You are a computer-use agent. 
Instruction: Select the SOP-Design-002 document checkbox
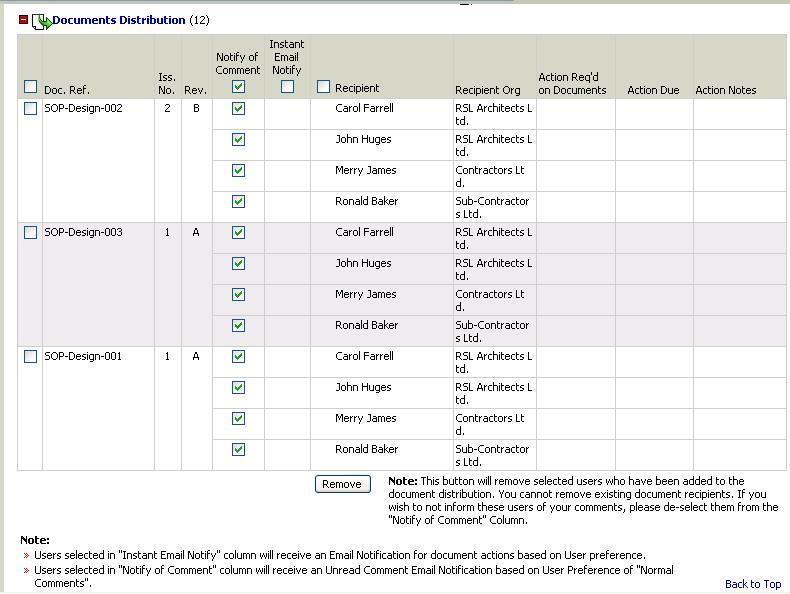click(x=31, y=108)
